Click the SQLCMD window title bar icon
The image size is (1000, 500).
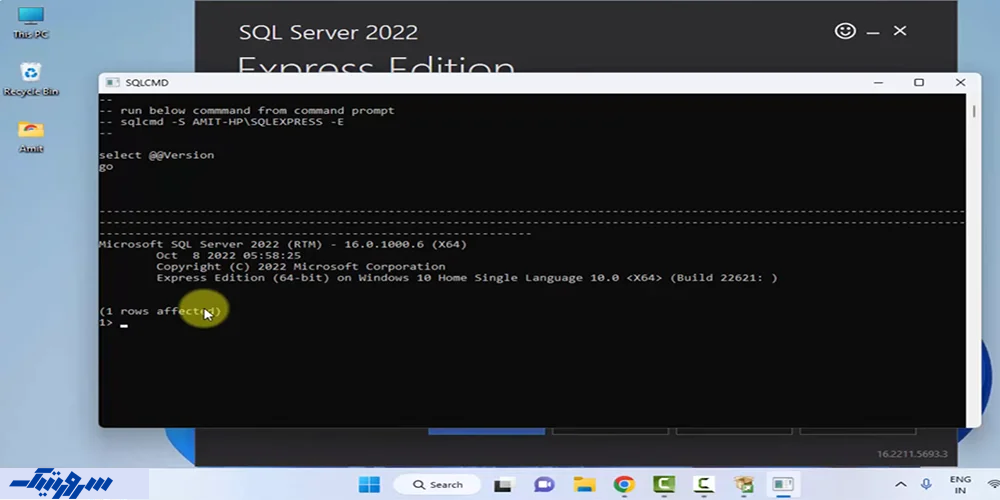112,83
